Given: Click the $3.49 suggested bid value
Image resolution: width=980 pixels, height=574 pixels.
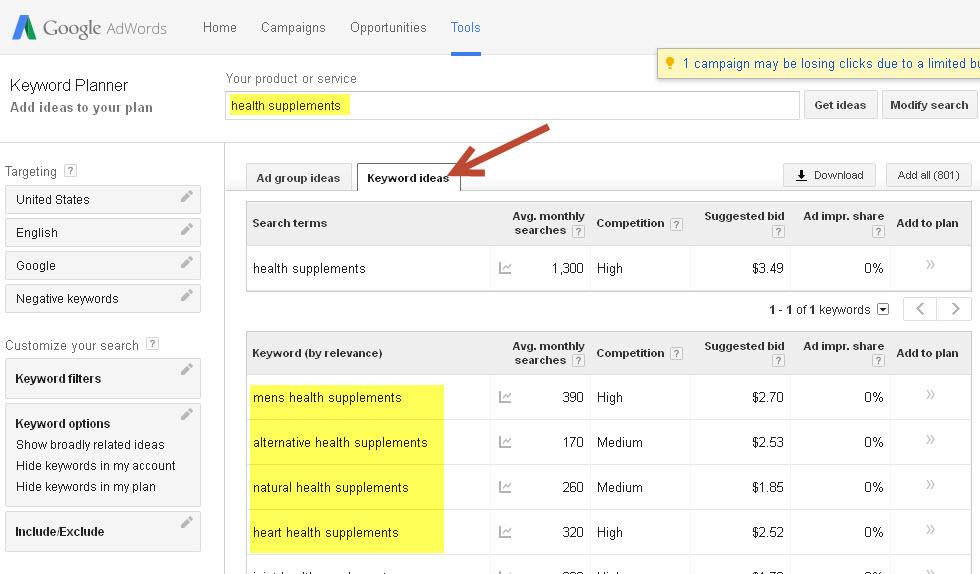Looking at the screenshot, I should (768, 268).
